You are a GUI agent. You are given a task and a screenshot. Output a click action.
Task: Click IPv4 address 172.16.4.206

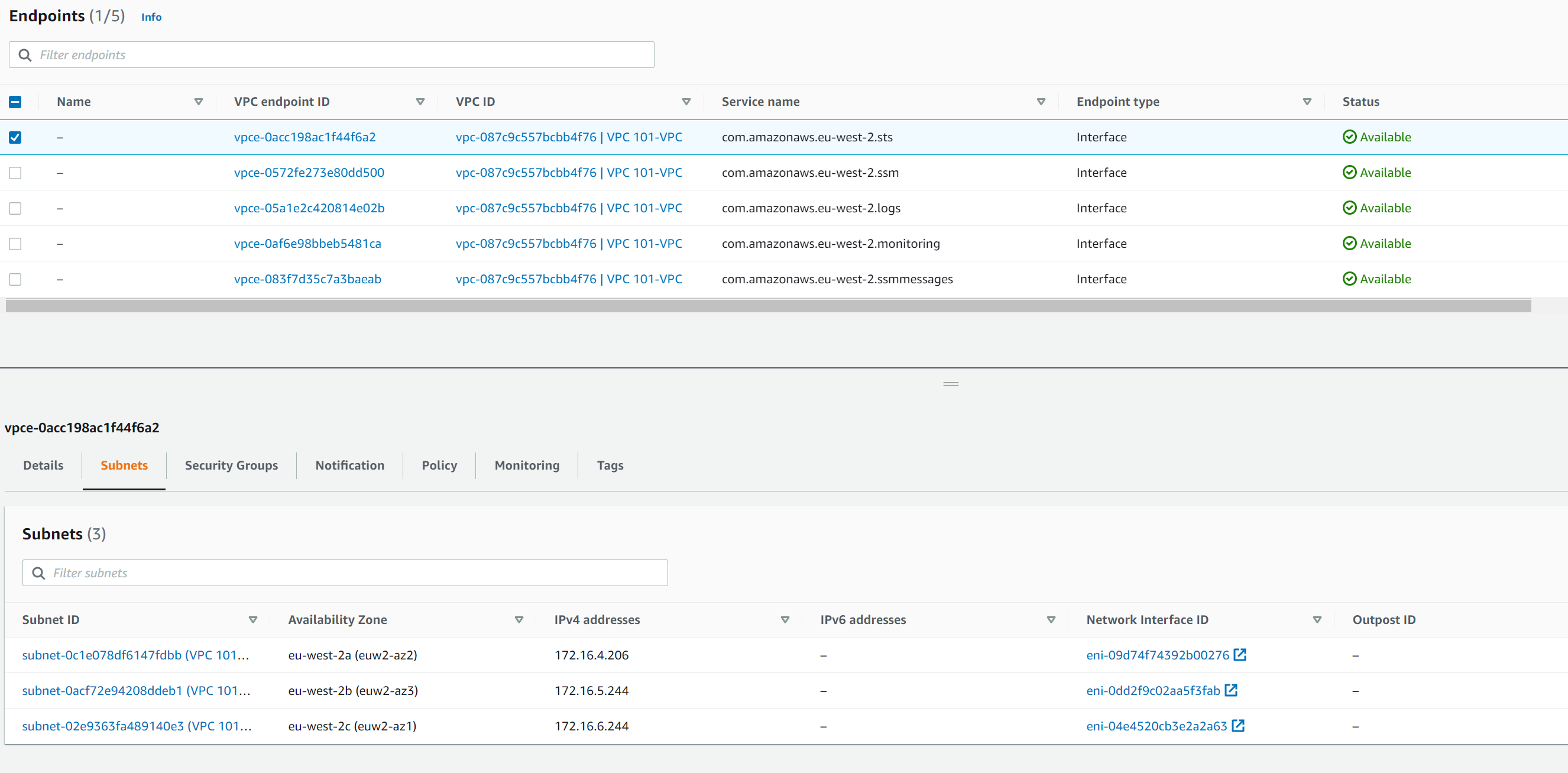click(592, 655)
